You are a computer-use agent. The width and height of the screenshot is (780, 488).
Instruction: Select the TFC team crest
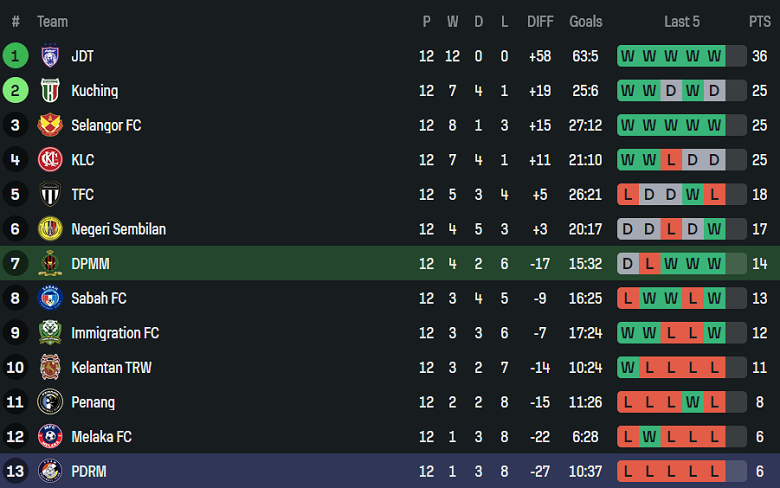[50, 194]
